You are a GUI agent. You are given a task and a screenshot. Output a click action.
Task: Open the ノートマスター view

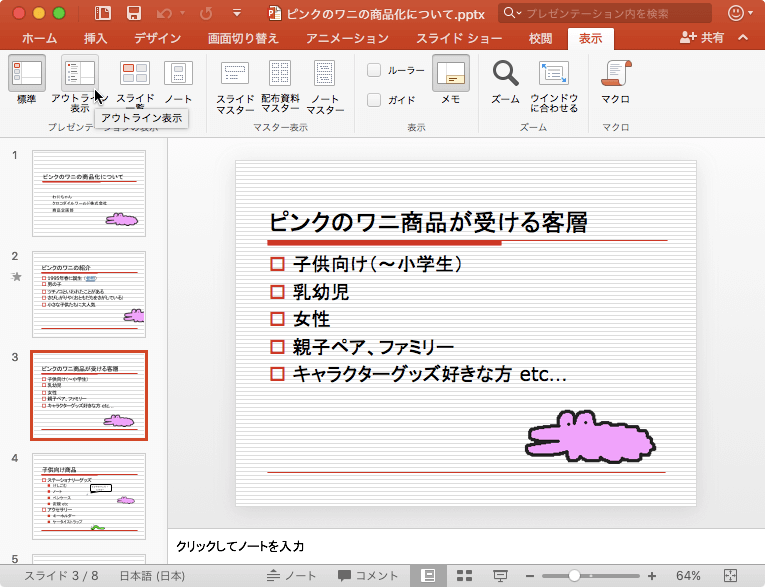(x=325, y=74)
